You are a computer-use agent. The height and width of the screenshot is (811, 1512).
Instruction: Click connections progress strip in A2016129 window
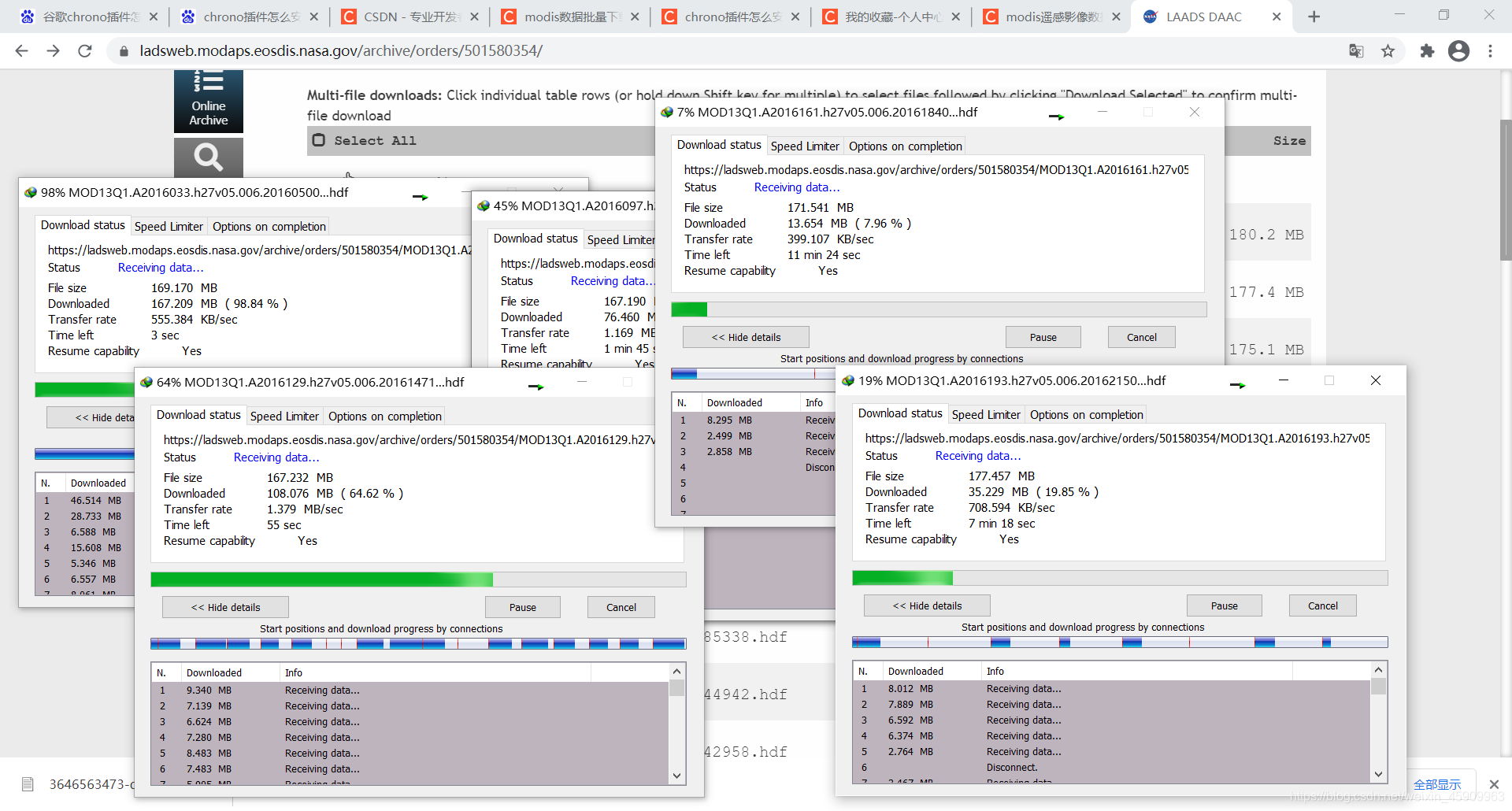[418, 643]
